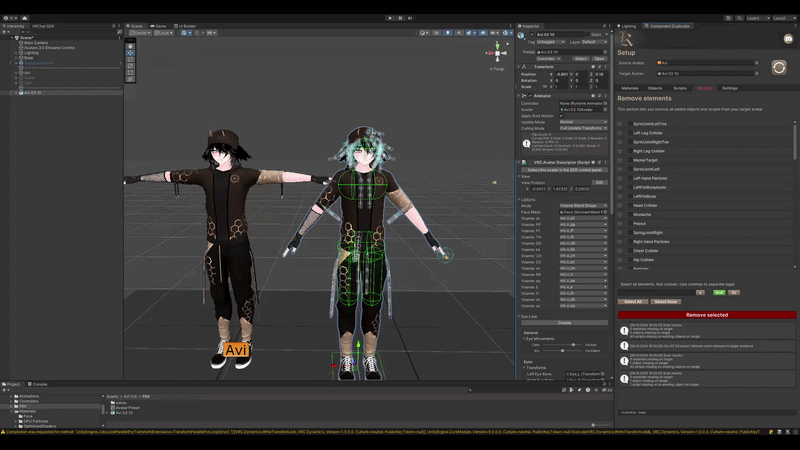Click the scene orientation gizmo

pos(497,53)
